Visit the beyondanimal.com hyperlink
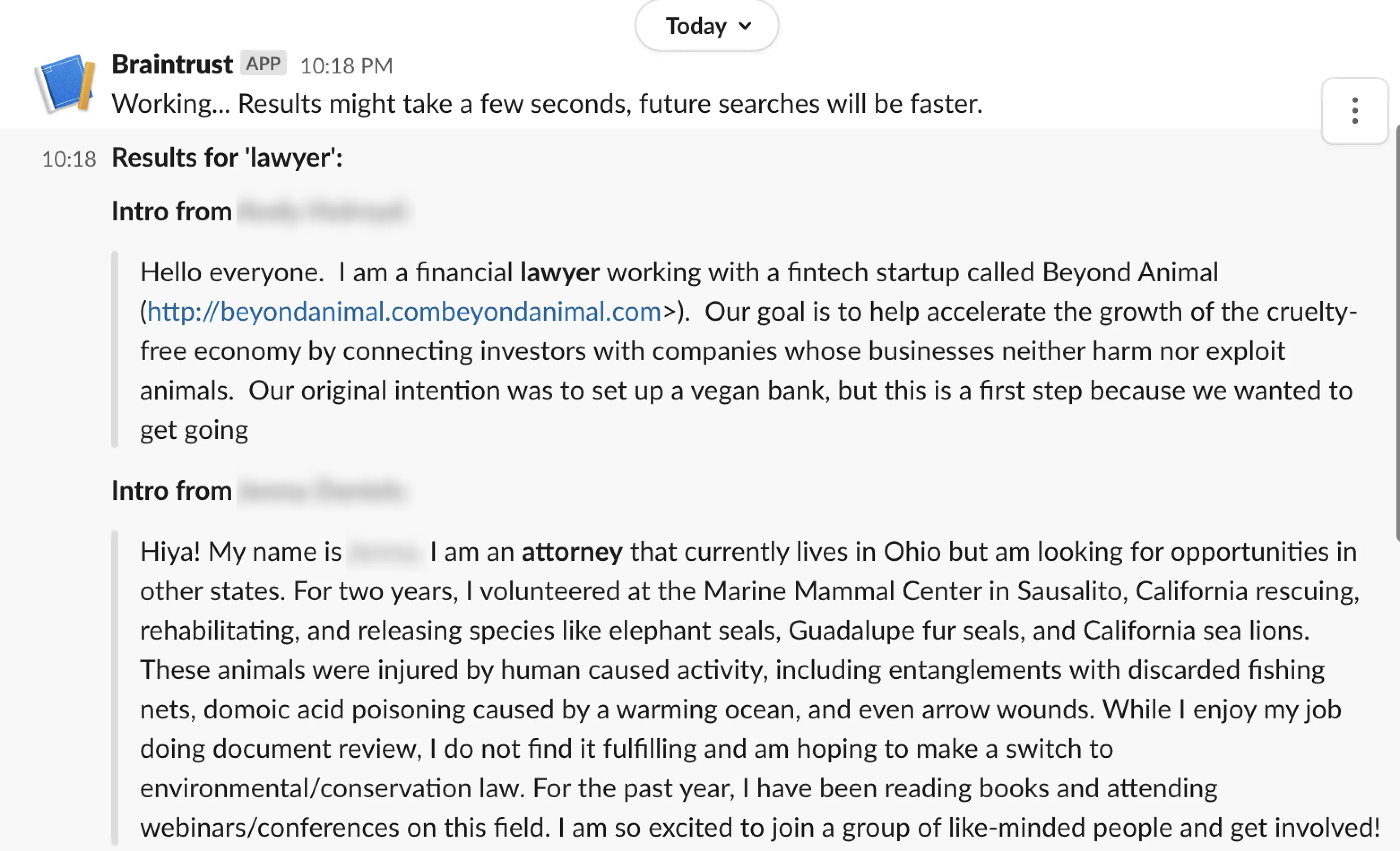This screenshot has width=1400, height=851. [x=404, y=312]
